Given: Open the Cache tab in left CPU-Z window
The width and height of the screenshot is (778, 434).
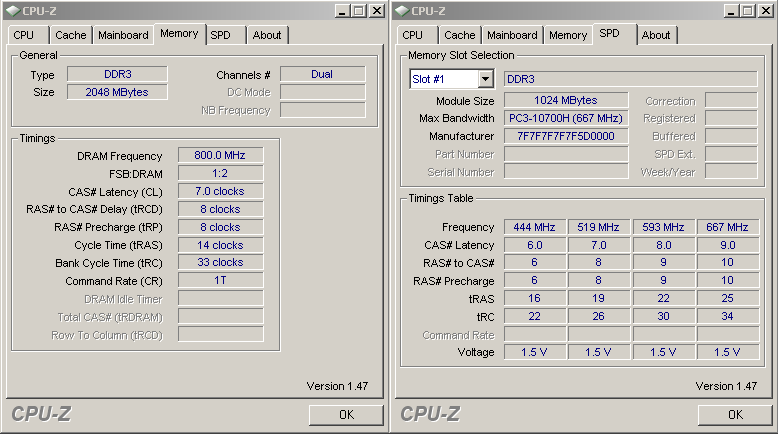Looking at the screenshot, I should point(70,35).
